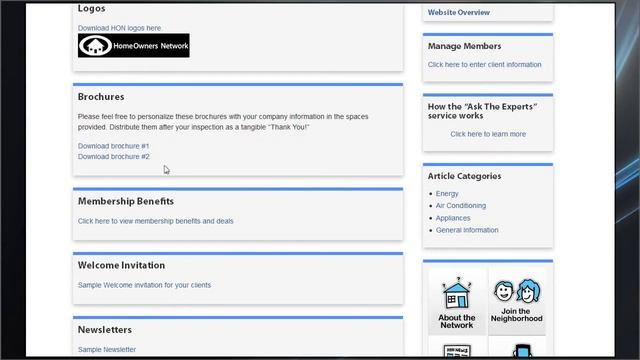
Task: Click the Manage Members heading
Action: click(464, 46)
